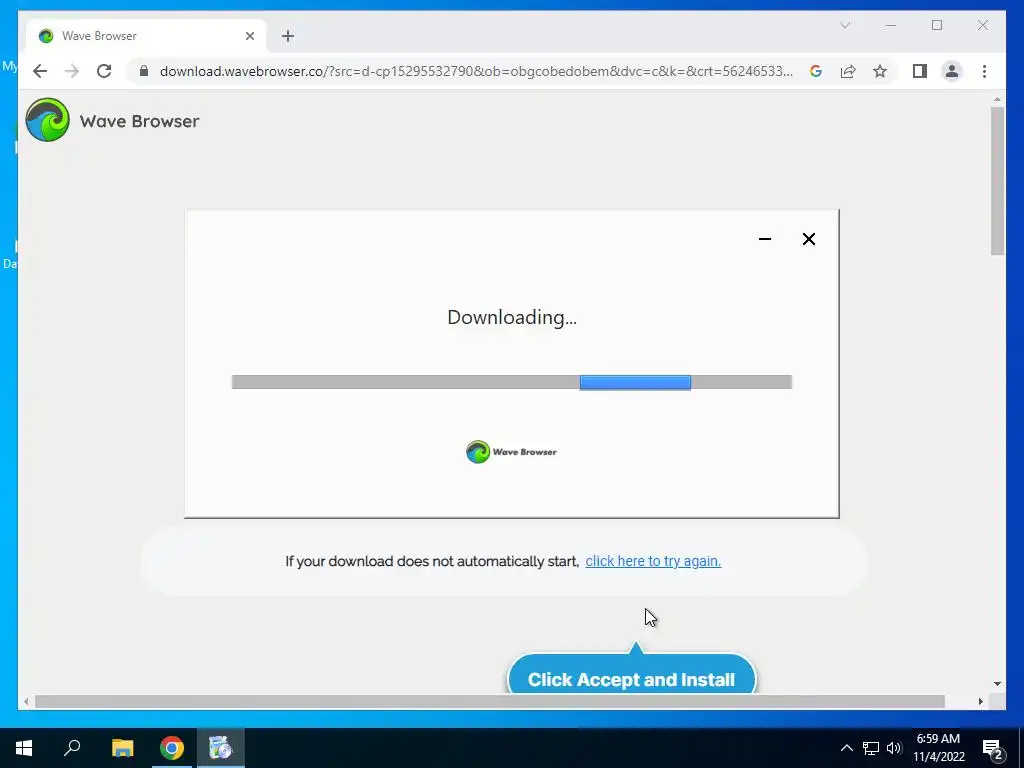Open the Windows Start menu
Viewport: 1024px width, 768px height.
pyautogui.click(x=24, y=748)
